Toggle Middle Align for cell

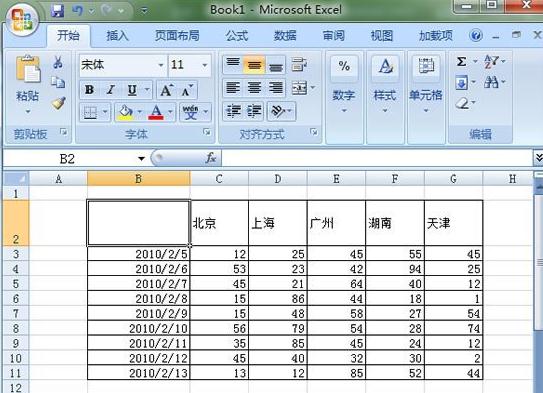coord(254,65)
